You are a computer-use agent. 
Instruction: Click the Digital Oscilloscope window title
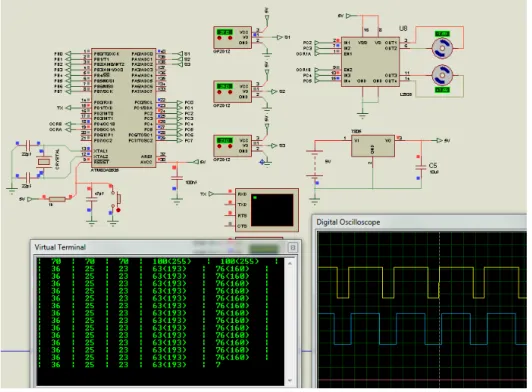tap(348, 222)
